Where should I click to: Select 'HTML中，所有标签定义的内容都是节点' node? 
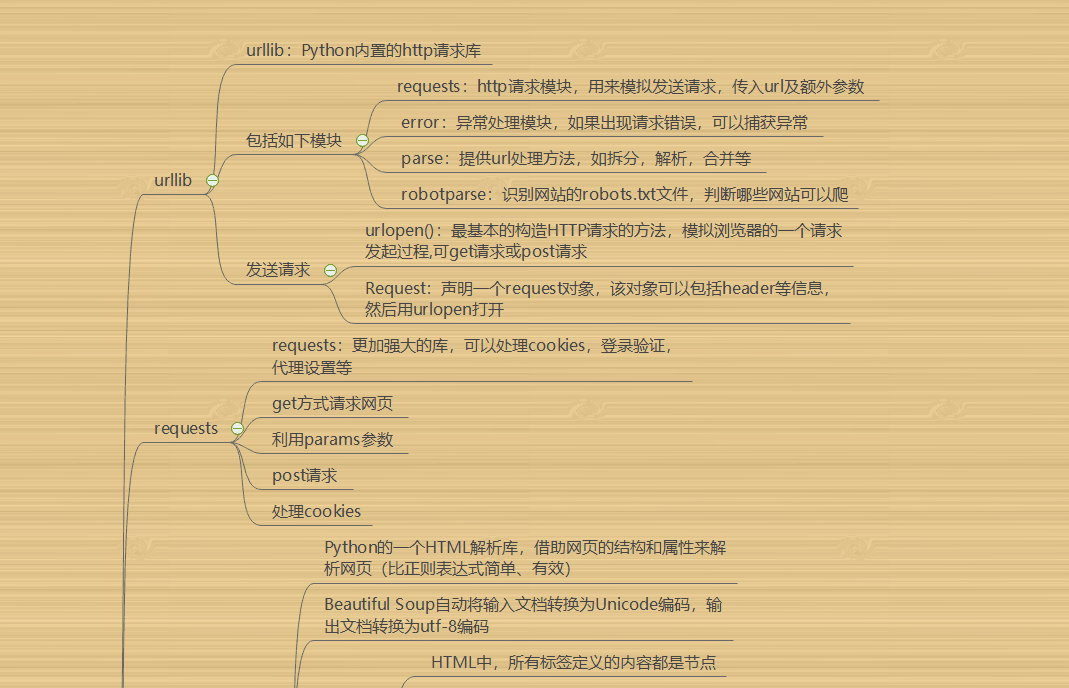coord(573,662)
